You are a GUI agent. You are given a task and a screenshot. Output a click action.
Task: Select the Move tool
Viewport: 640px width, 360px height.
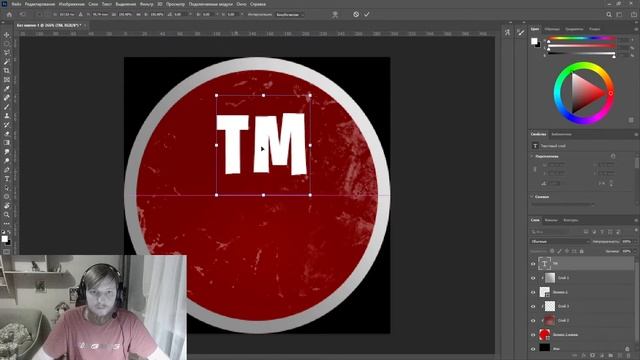click(7, 35)
